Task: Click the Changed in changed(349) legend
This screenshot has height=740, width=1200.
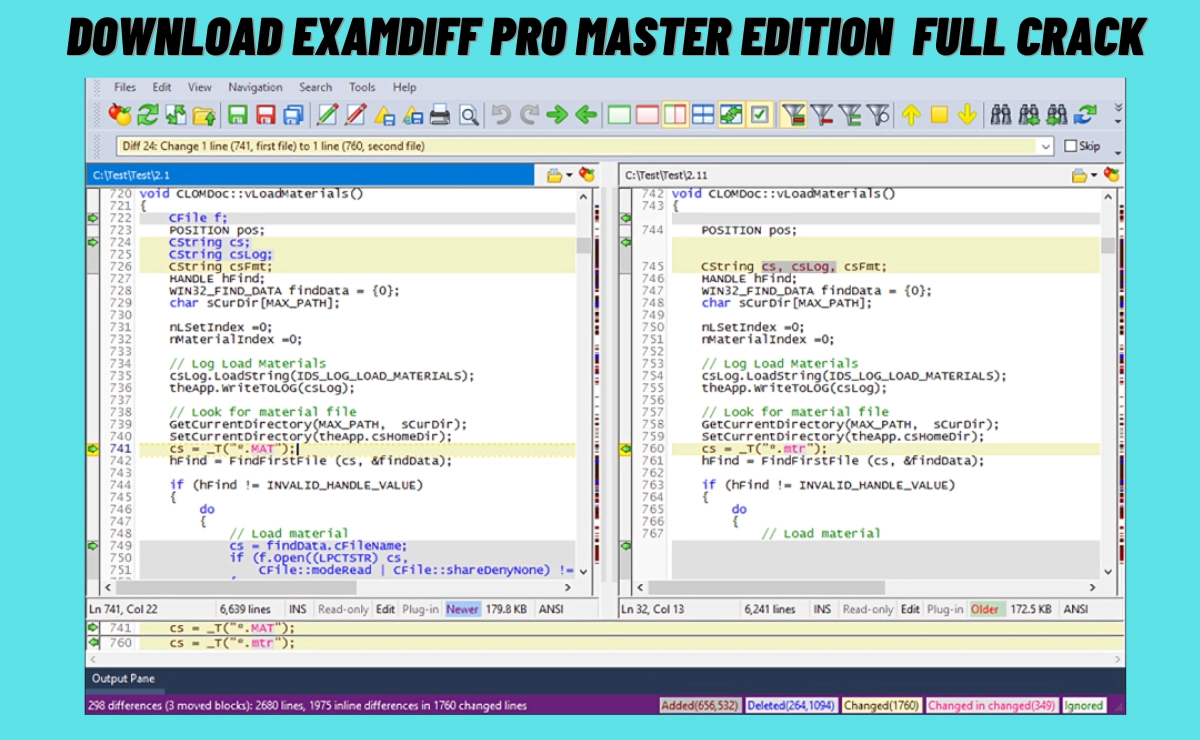Action: [990, 705]
